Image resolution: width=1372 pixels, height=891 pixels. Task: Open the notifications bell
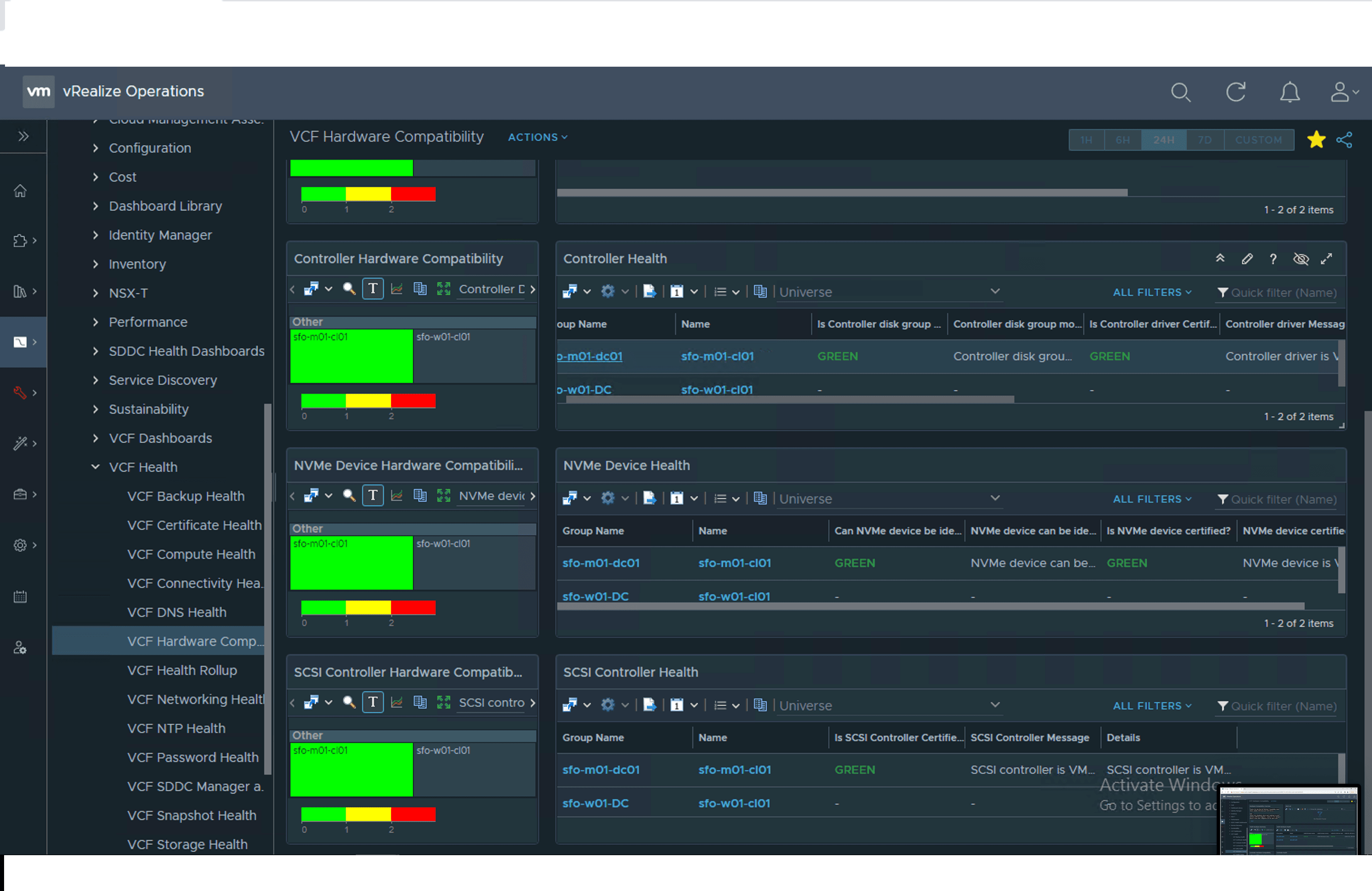1289,92
